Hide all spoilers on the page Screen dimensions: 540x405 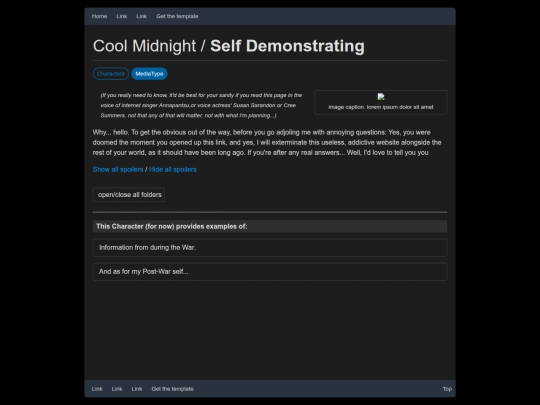point(173,169)
